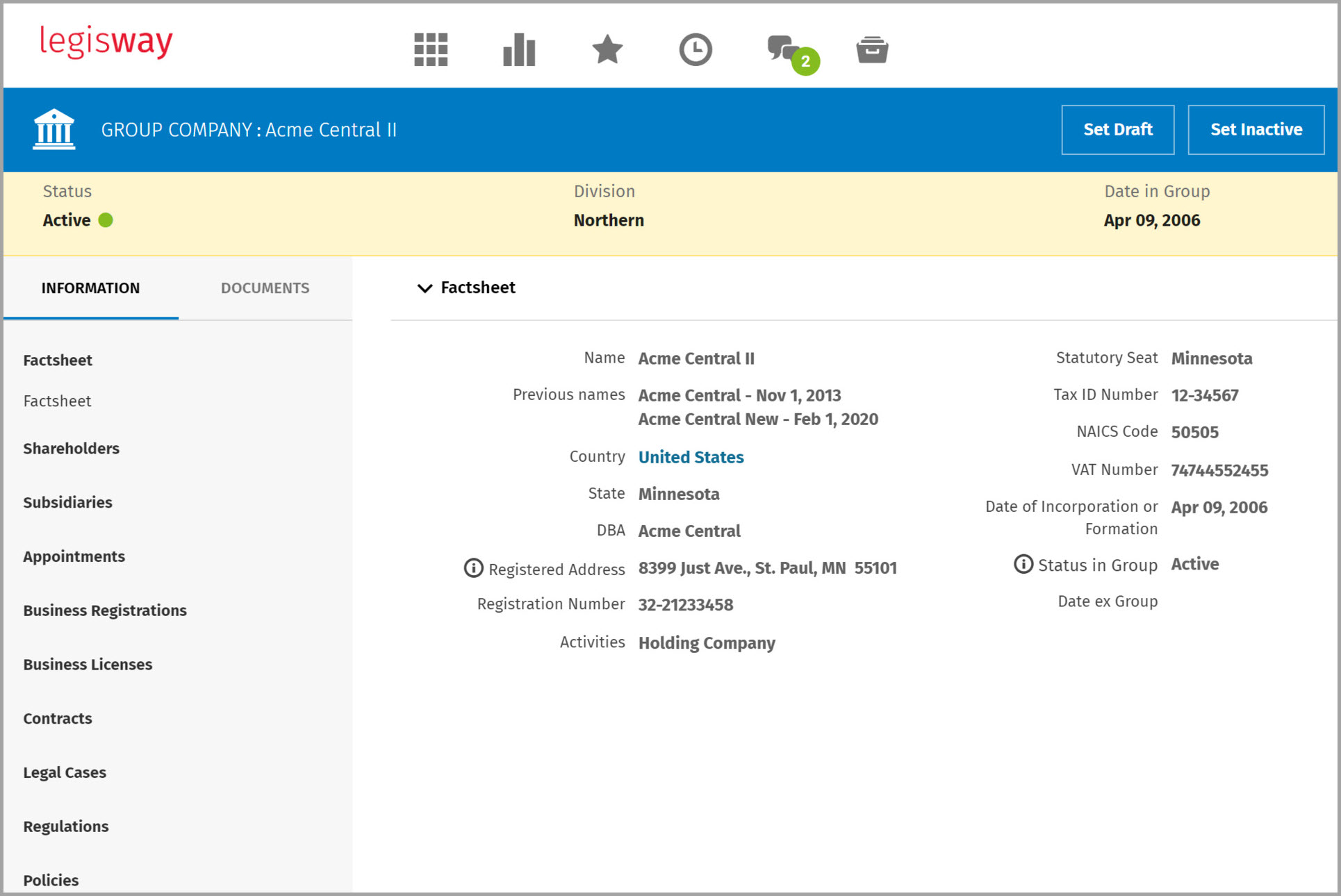Go to Shareholders in the sidebar
1341x896 pixels.
tap(71, 449)
